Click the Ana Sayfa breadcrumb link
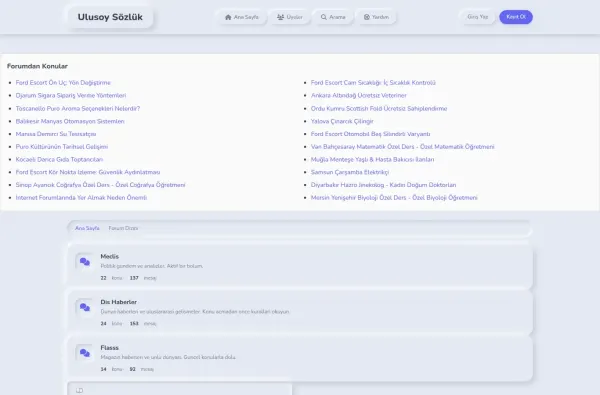This screenshot has width=600, height=395. click(87, 228)
